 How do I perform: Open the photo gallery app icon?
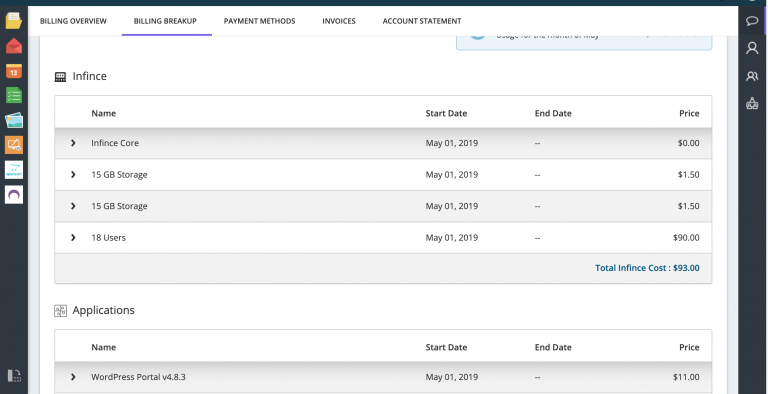pyautogui.click(x=14, y=120)
